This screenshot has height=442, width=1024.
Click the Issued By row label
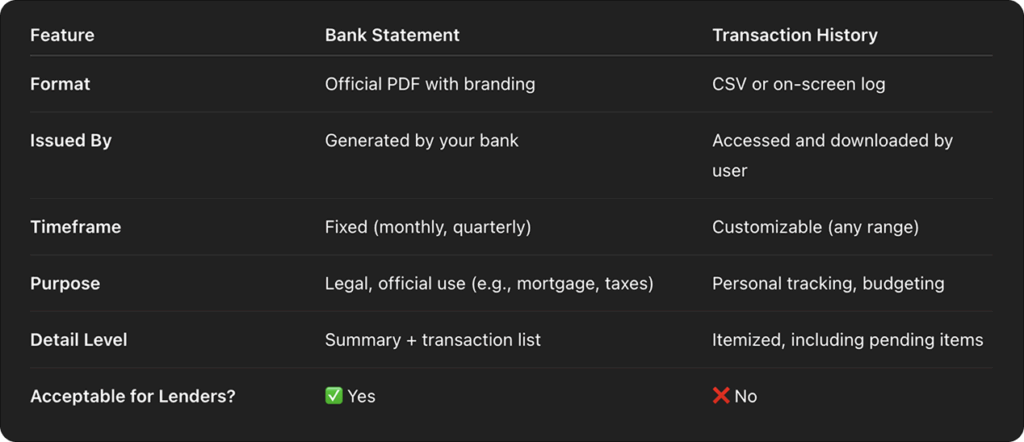[x=71, y=140]
